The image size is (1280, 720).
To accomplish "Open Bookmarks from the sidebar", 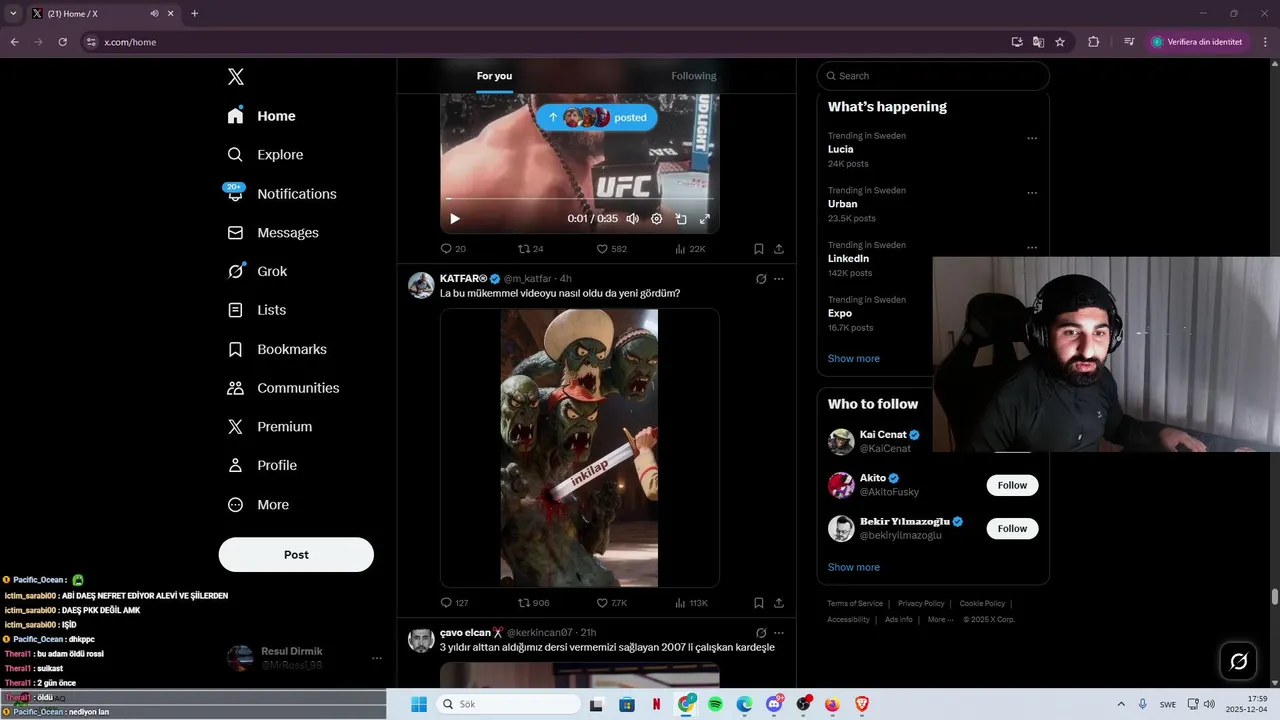I will click(x=278, y=349).
